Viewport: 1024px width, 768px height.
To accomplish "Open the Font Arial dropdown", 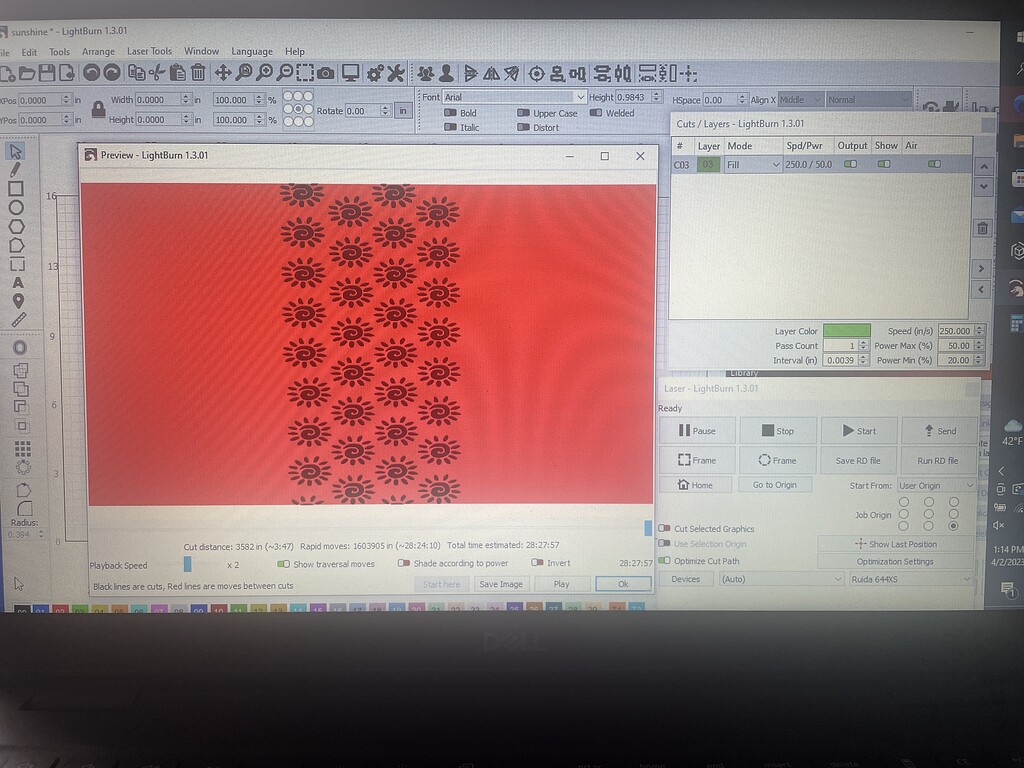I will (x=514, y=97).
